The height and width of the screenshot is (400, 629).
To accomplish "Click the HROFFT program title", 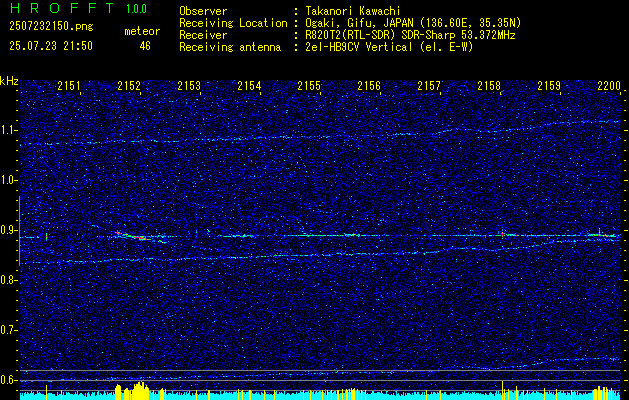I will point(62,8).
